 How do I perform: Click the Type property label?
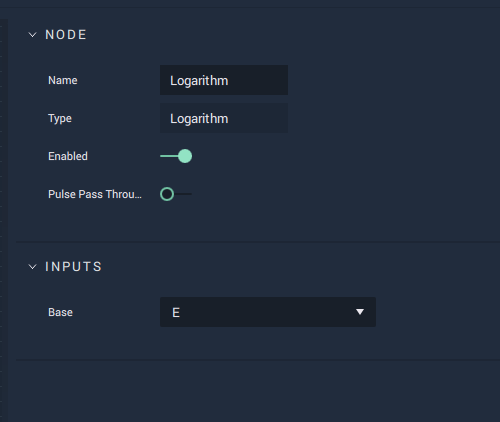point(60,119)
